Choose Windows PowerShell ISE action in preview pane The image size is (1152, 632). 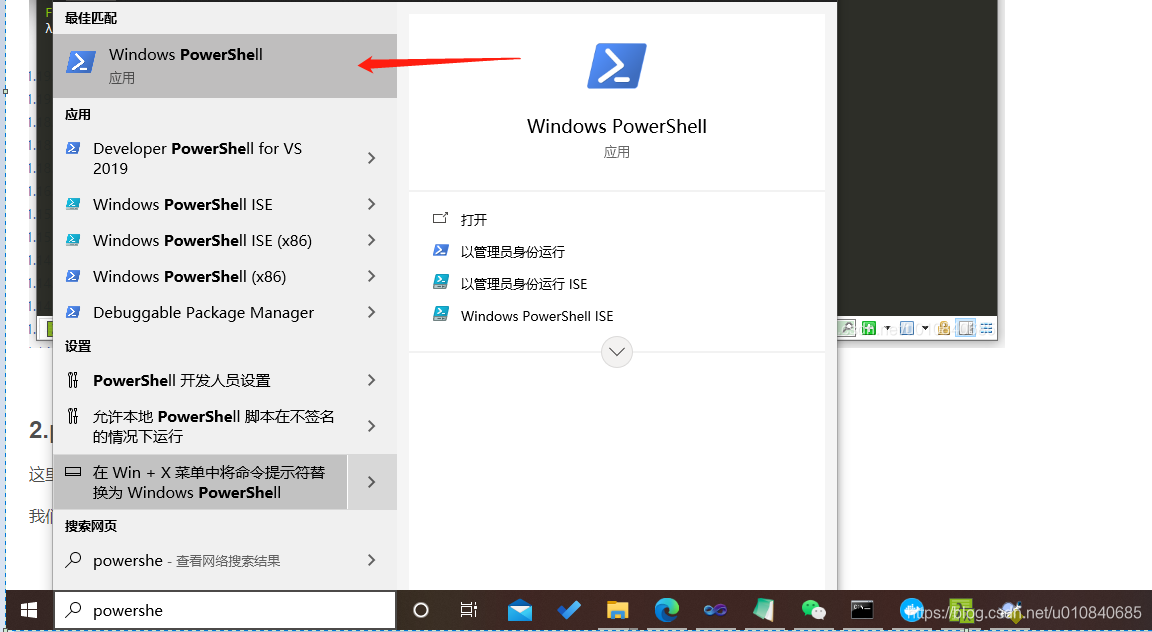pos(537,316)
